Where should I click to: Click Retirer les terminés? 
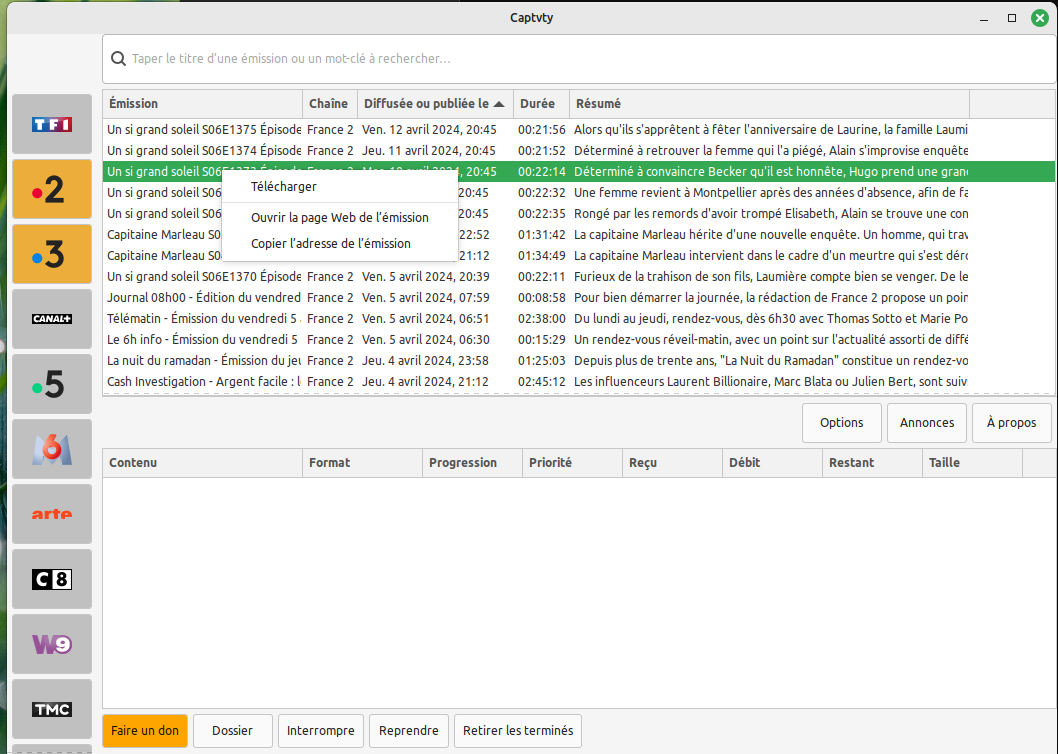pos(517,730)
